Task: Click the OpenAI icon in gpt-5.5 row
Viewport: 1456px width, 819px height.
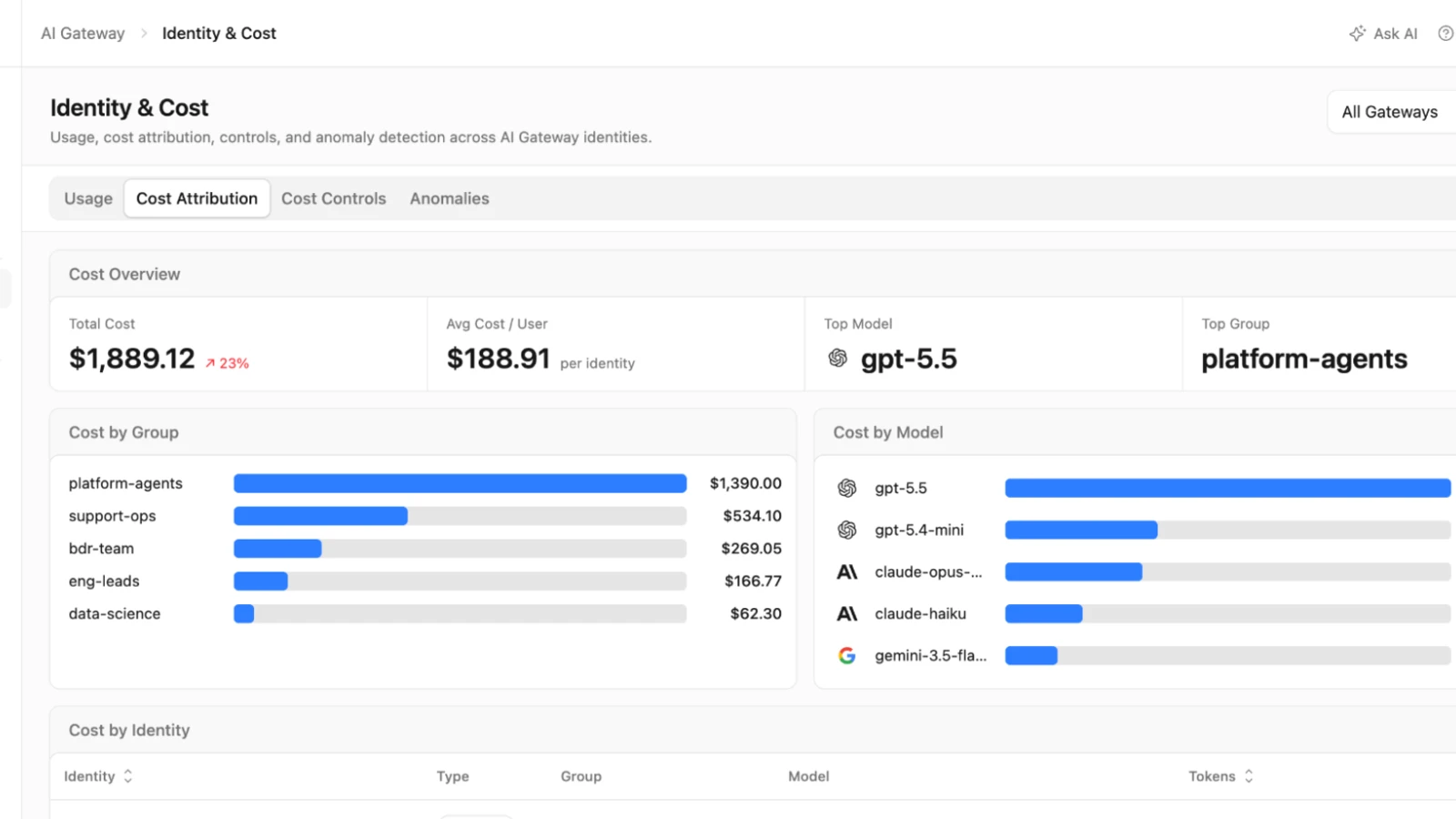Action: tap(846, 489)
